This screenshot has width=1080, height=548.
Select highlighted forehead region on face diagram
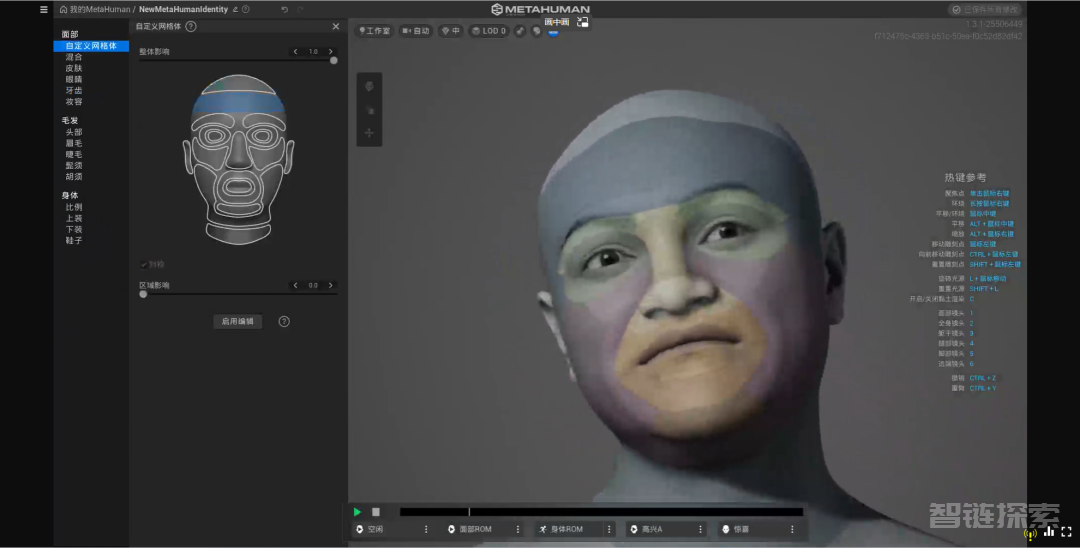click(238, 104)
